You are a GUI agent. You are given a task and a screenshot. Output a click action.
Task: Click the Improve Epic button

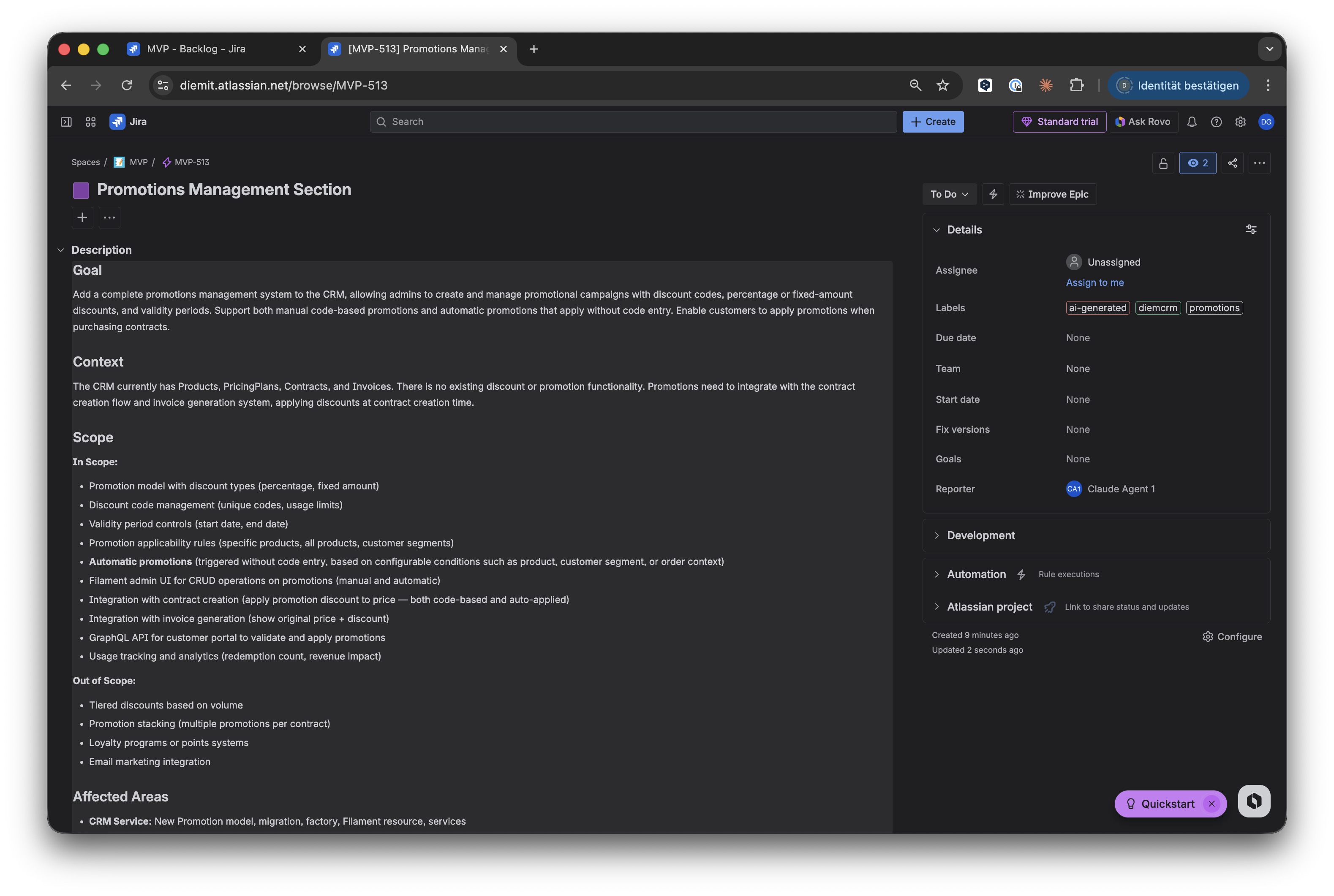pos(1052,194)
